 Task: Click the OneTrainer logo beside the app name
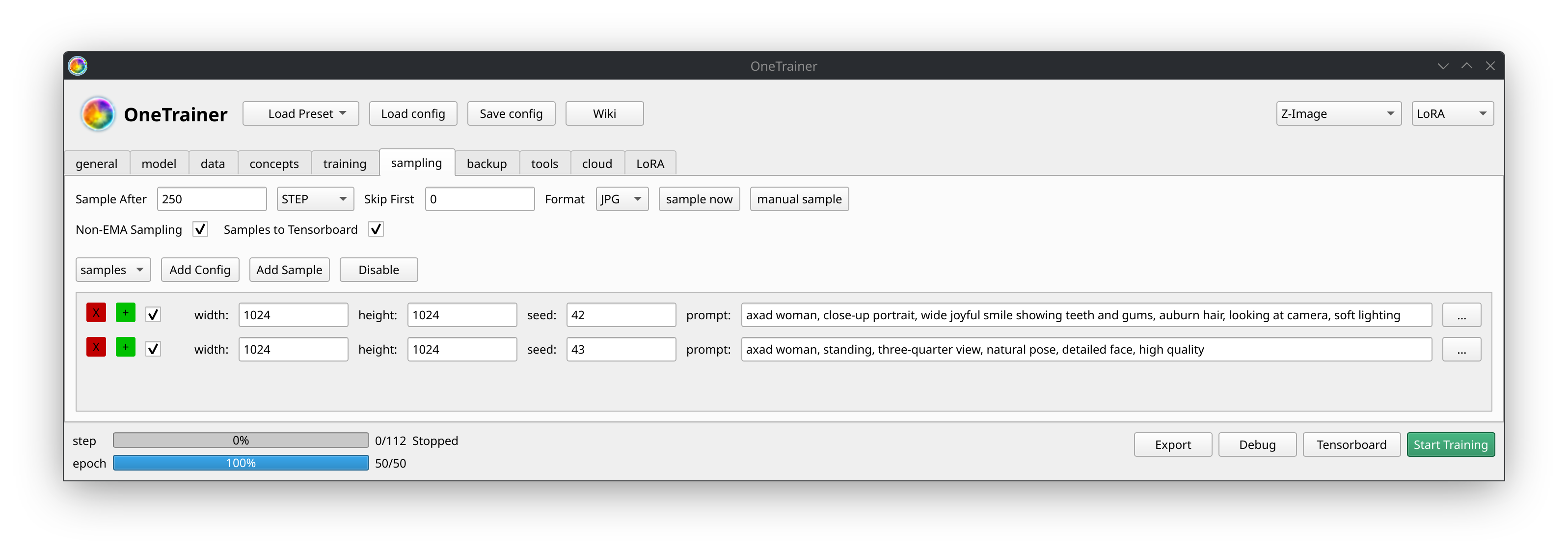click(x=97, y=114)
